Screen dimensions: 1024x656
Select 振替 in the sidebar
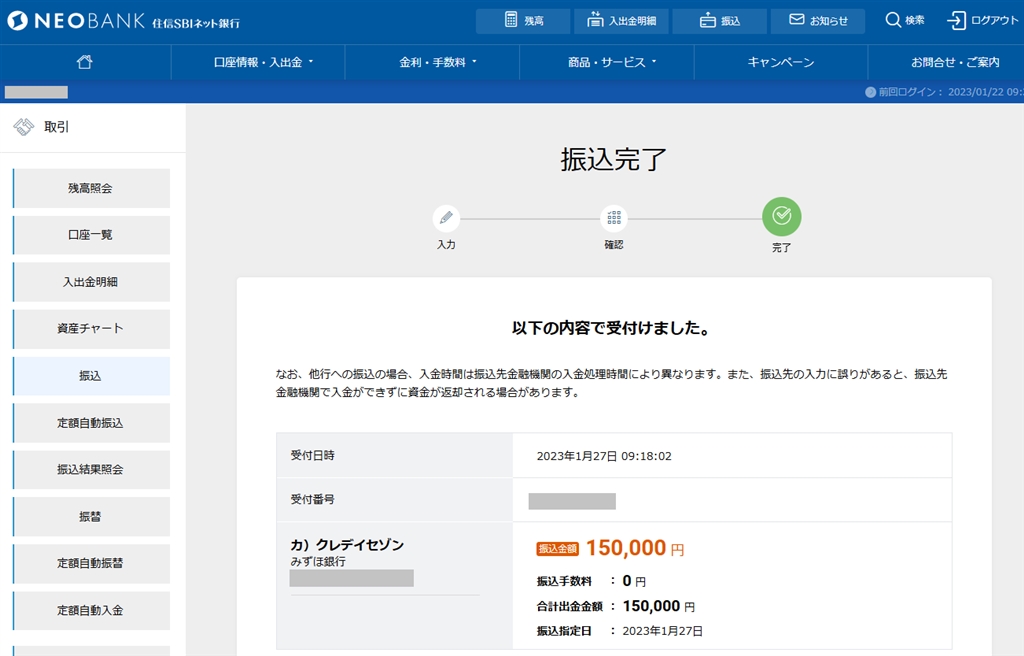coord(91,516)
